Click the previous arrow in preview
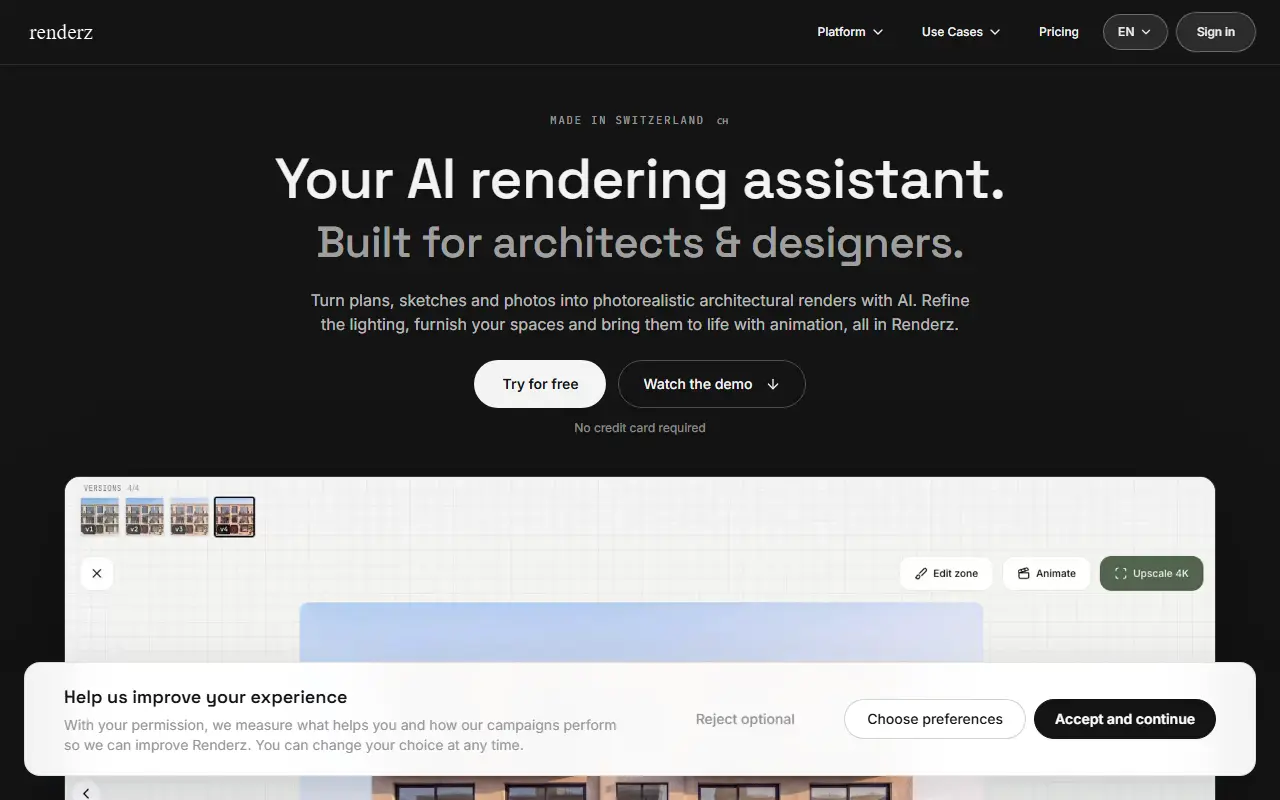1280x800 pixels. click(86, 793)
